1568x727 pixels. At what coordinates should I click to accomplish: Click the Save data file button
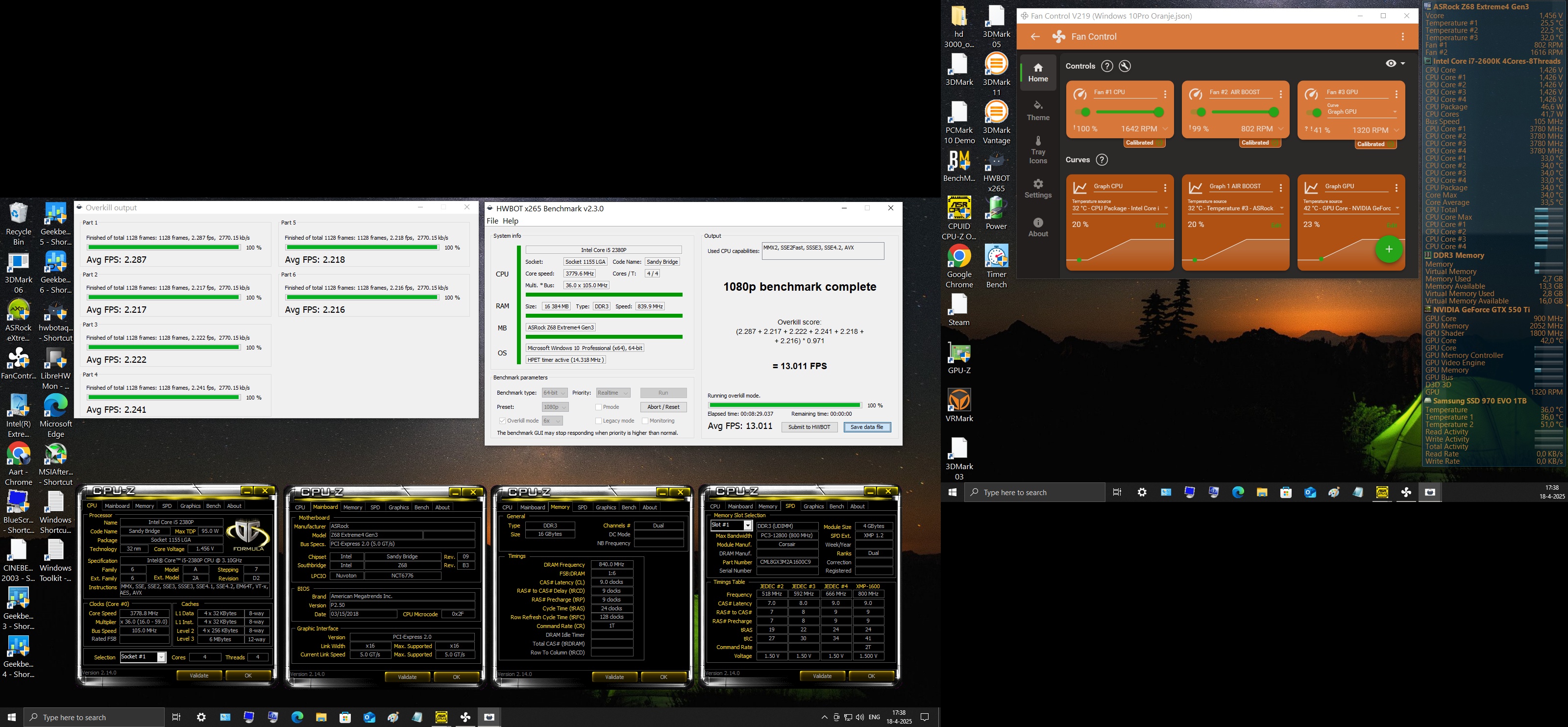867,427
